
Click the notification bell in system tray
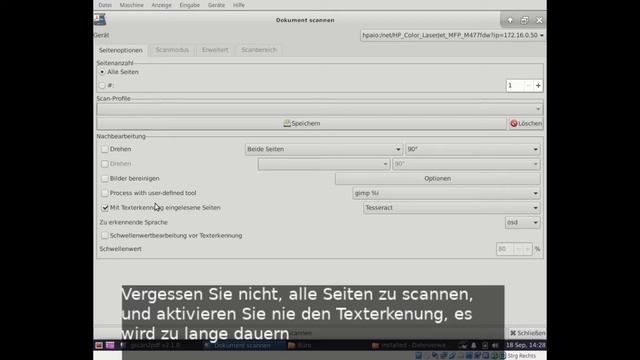tap(473, 345)
